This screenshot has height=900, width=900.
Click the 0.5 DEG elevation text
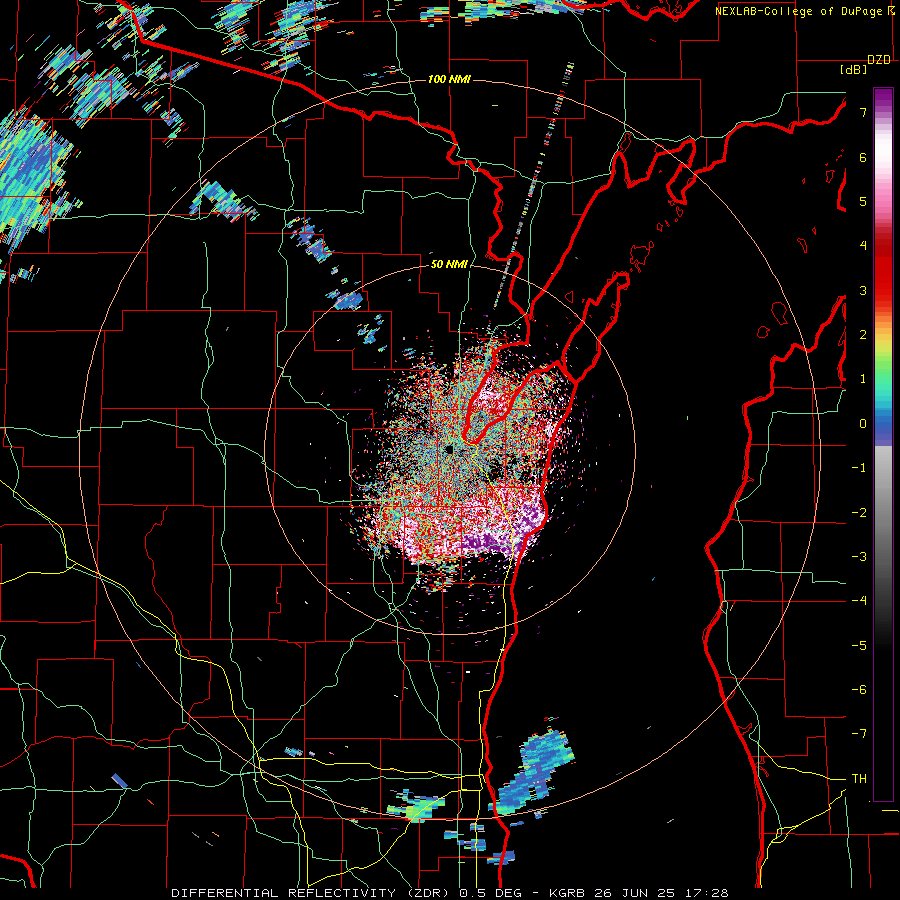[x=490, y=893]
